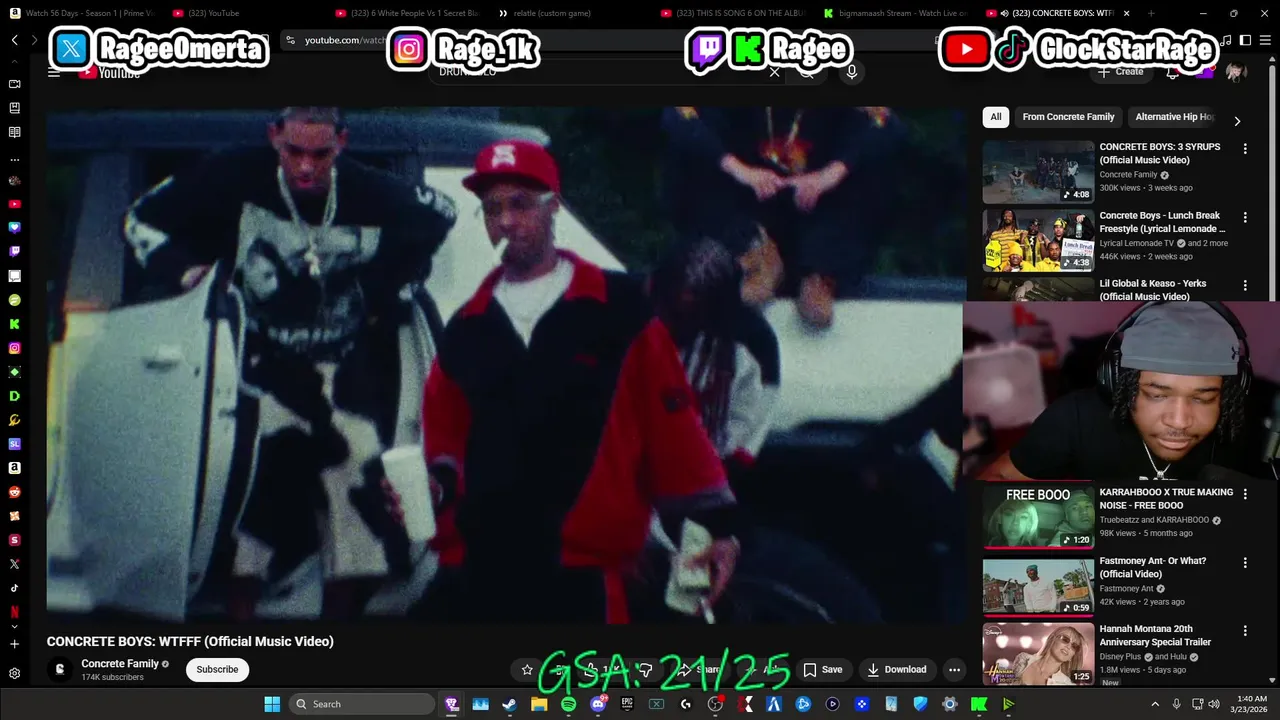This screenshot has height=720, width=1280.
Task: Show hidden system tray icons
Action: pyautogui.click(x=1155, y=704)
